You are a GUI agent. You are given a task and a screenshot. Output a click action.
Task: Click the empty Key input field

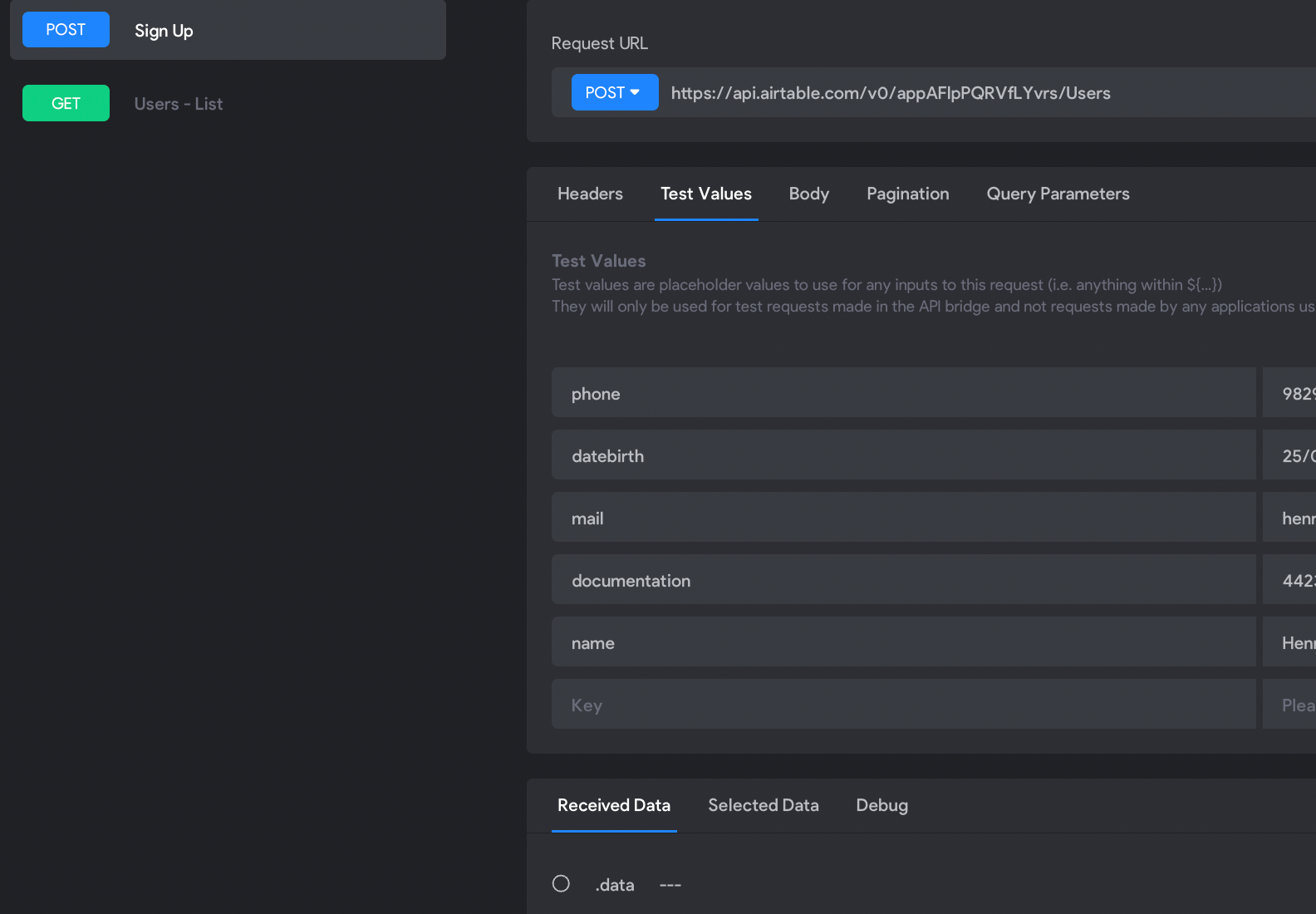tap(904, 704)
